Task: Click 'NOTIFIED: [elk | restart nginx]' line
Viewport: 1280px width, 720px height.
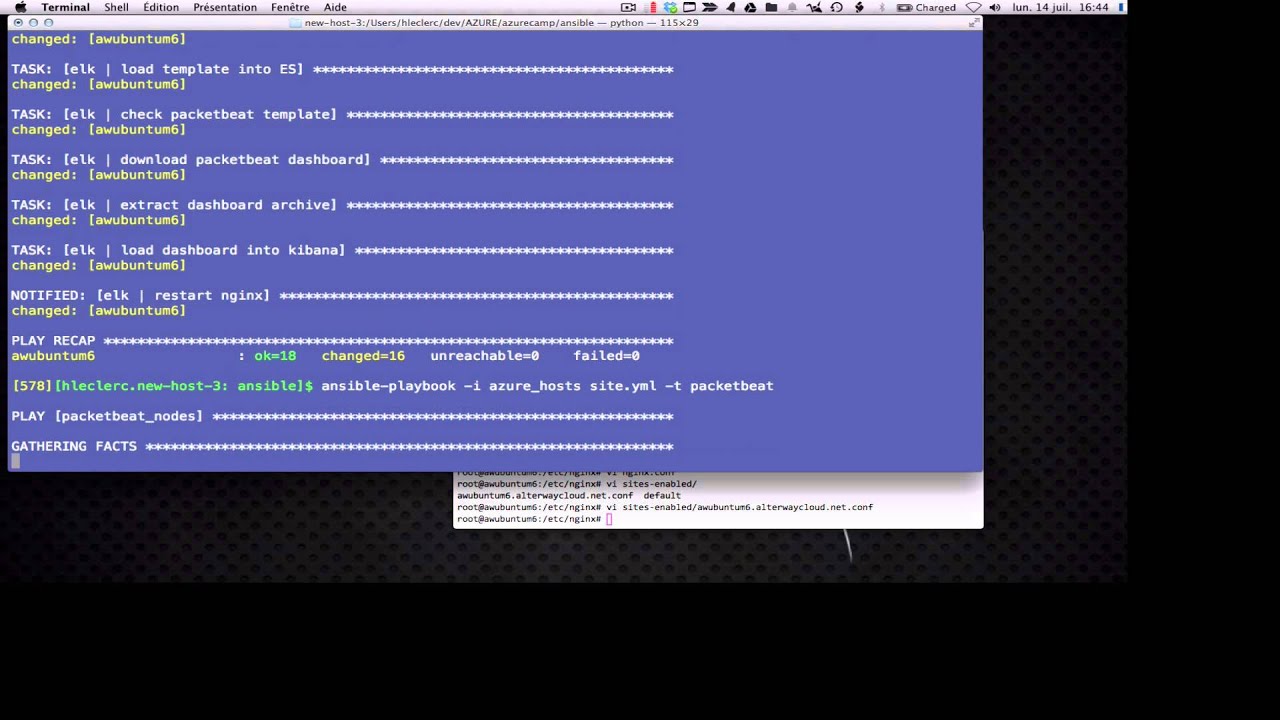Action: click(342, 296)
